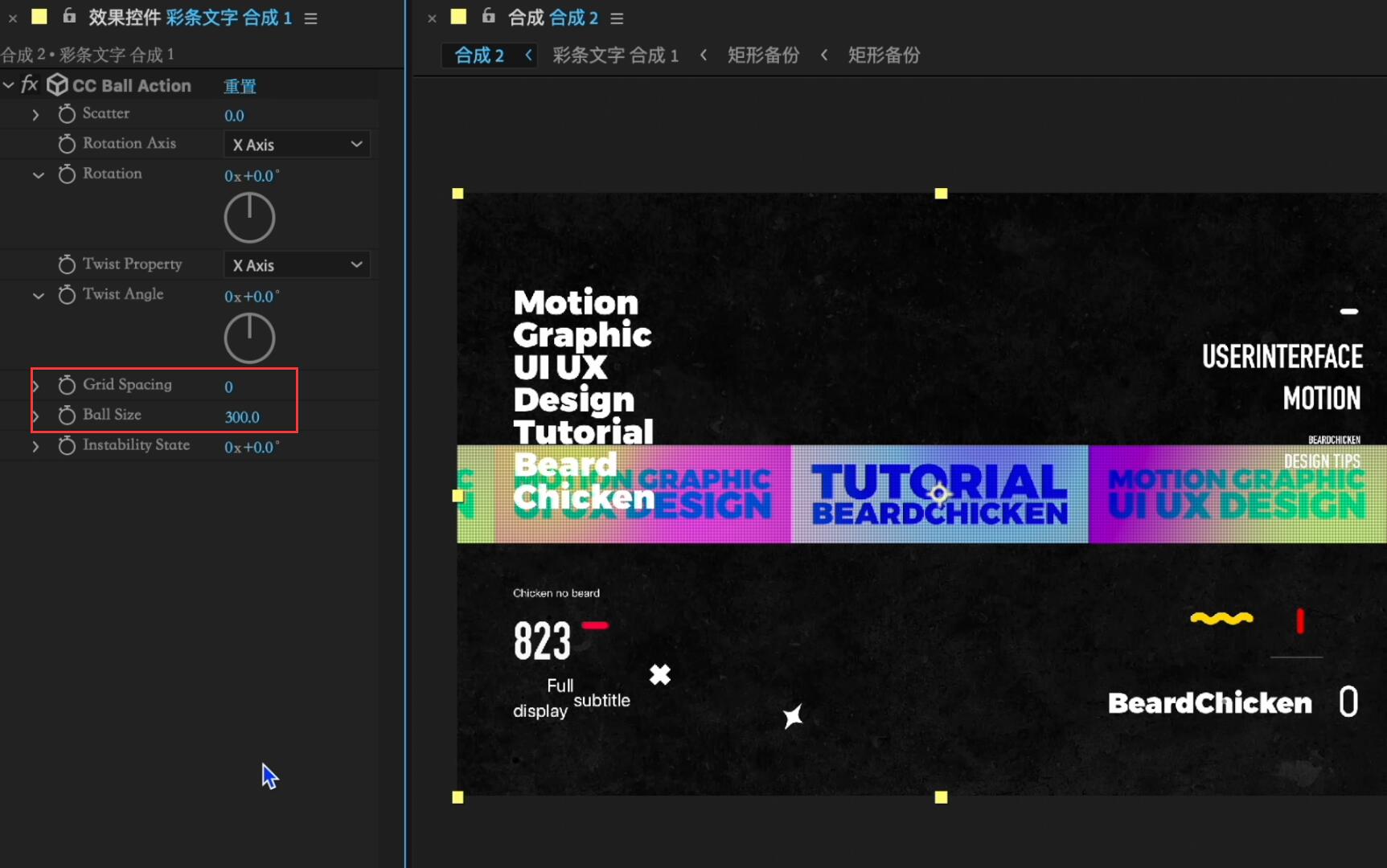Image resolution: width=1387 pixels, height=868 pixels.
Task: Expand the Instability State property
Action: coord(35,446)
